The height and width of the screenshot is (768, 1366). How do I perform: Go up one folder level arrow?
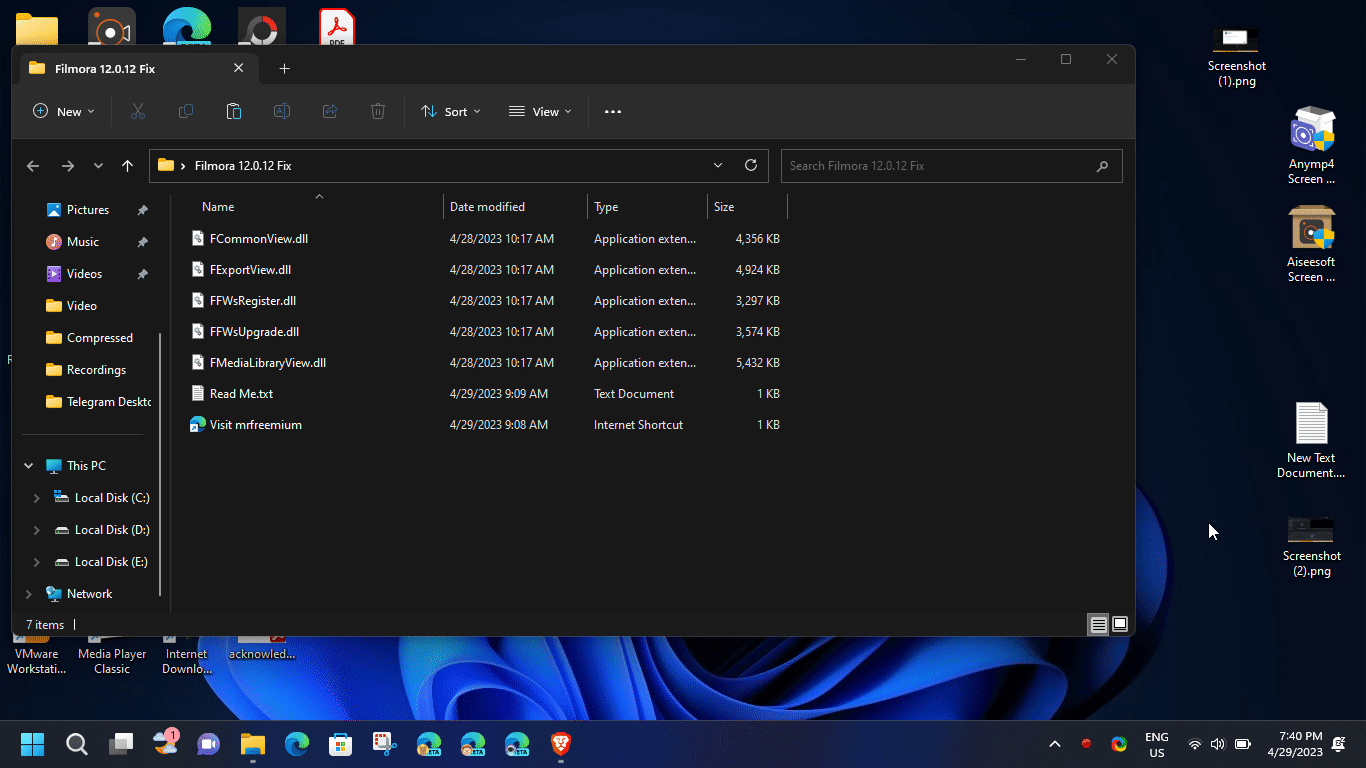click(127, 166)
